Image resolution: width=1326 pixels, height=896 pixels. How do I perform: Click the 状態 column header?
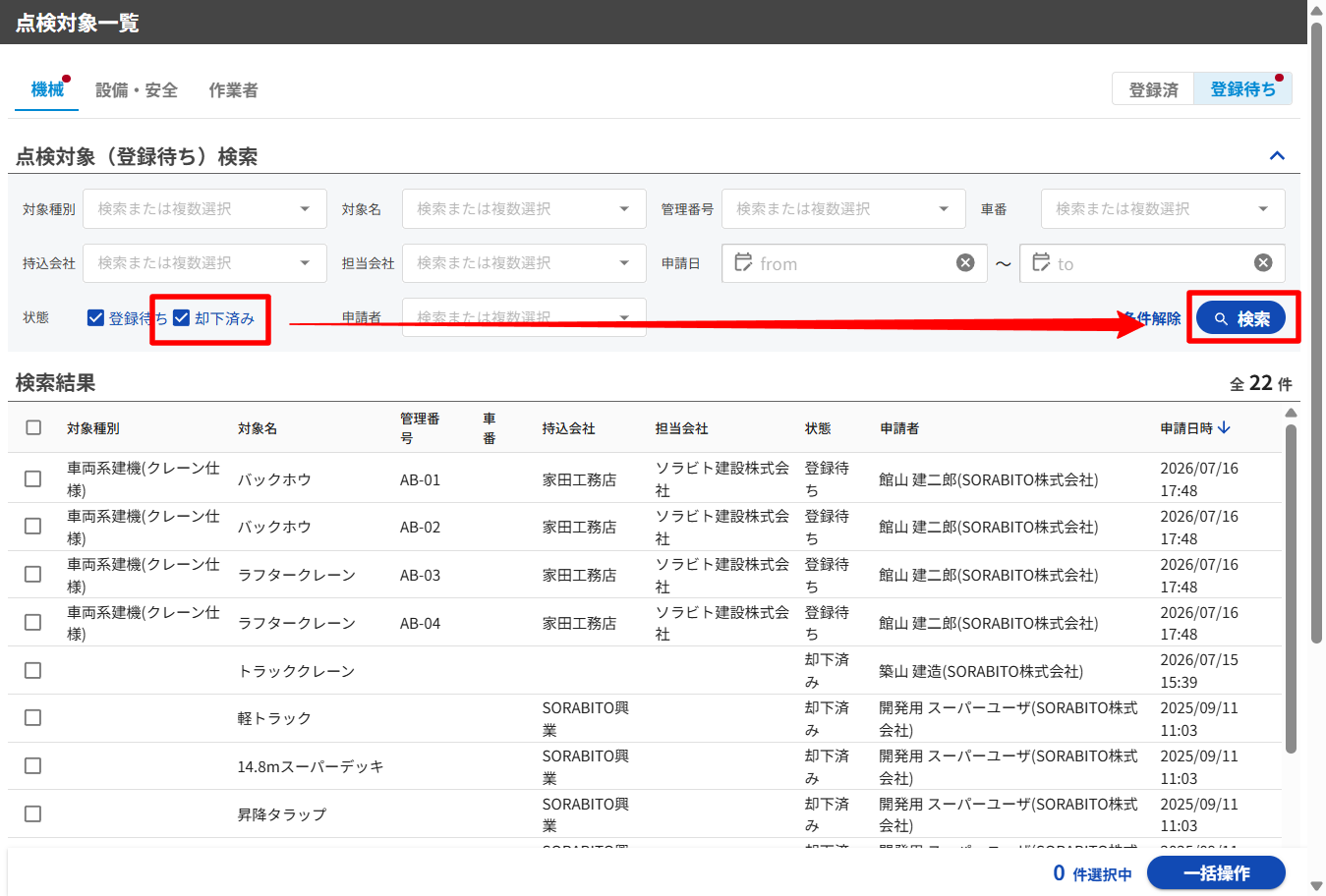point(818,427)
